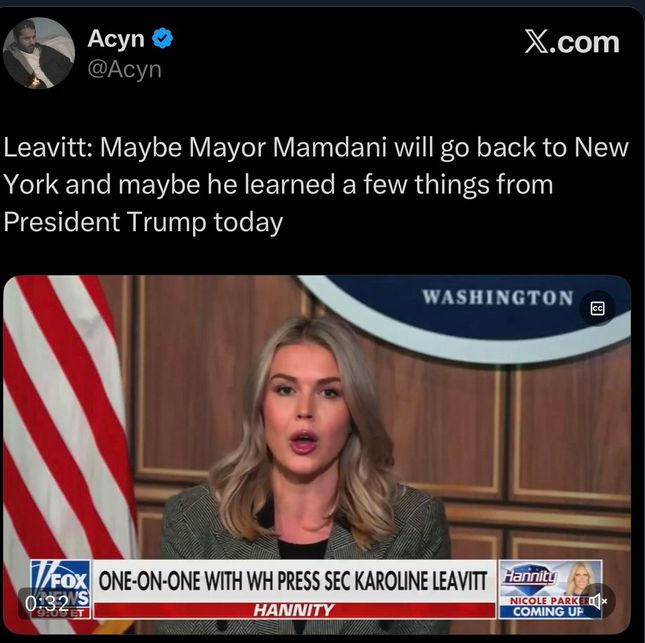This screenshot has width=645, height=643.
Task: Open Acyn's profile avatar picture
Action: point(39,53)
